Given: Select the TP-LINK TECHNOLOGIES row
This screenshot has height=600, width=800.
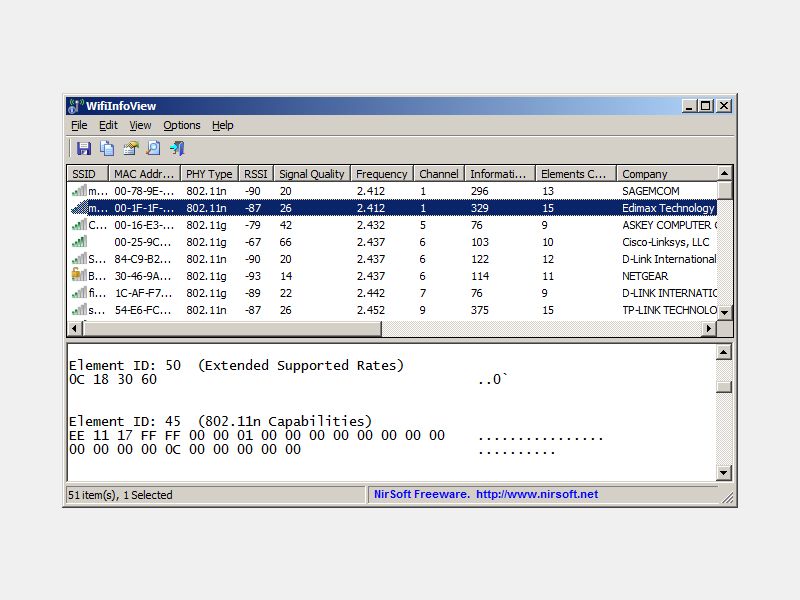Looking at the screenshot, I should (x=392, y=310).
